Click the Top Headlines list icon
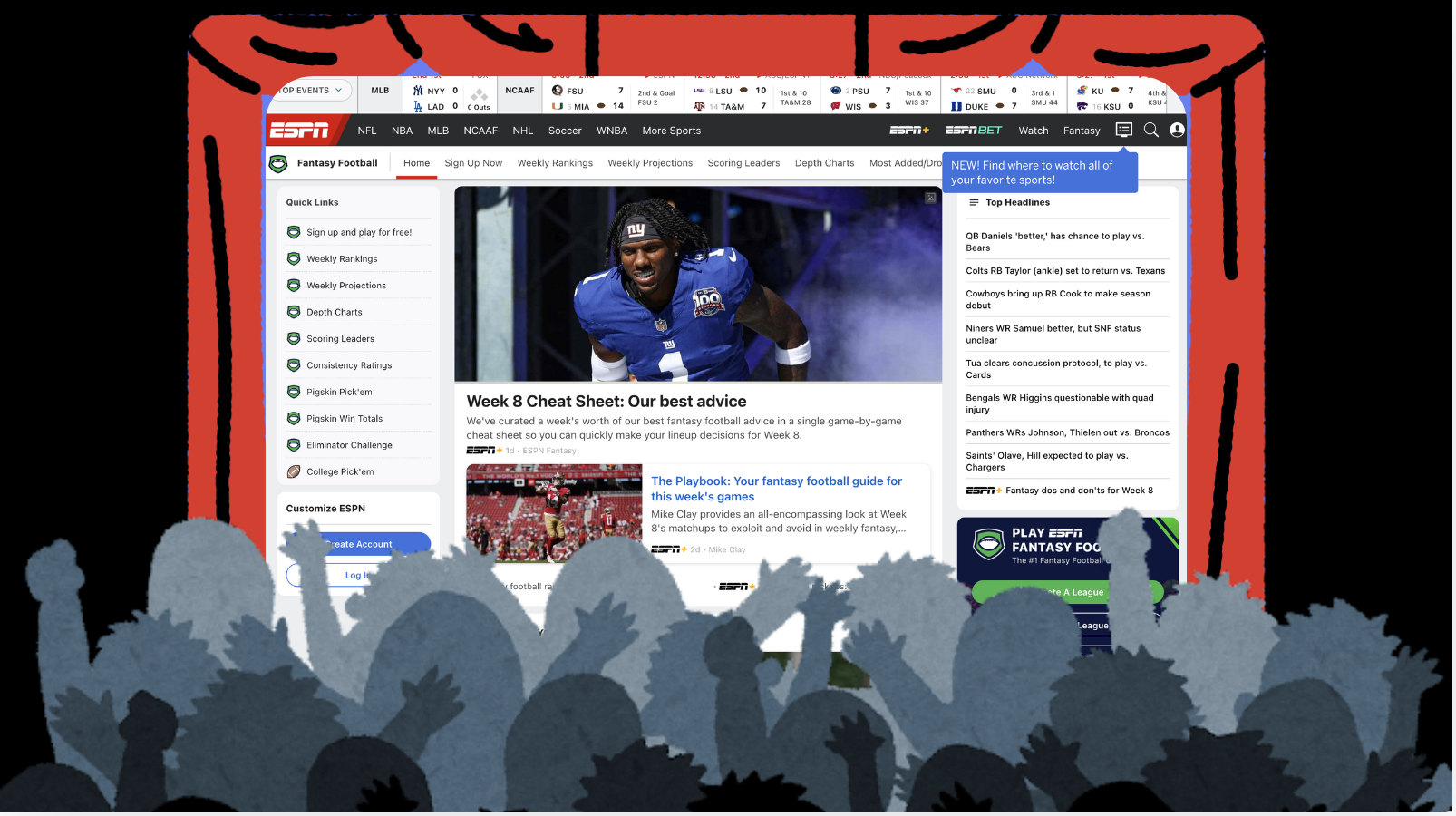This screenshot has width=1456, height=816. click(x=974, y=202)
